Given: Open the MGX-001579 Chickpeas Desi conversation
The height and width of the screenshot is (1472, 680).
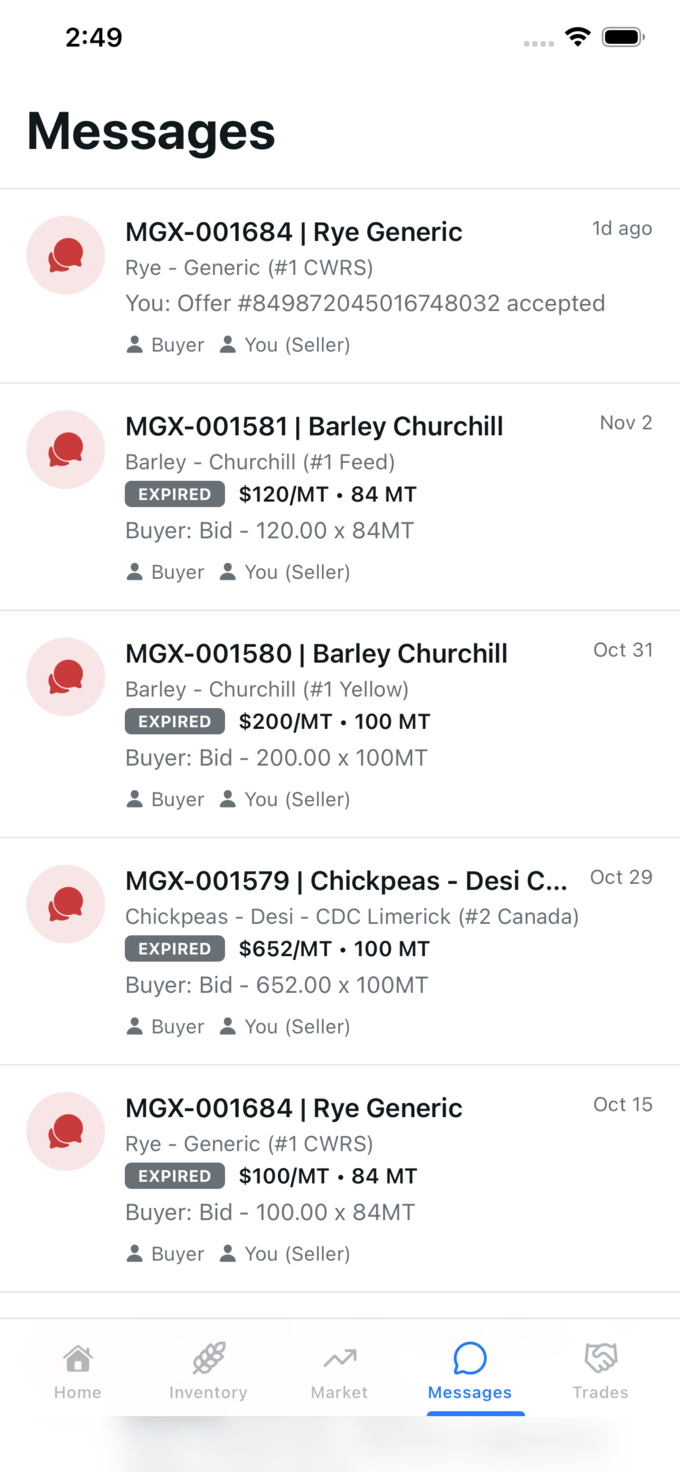Looking at the screenshot, I should pyautogui.click(x=340, y=945).
